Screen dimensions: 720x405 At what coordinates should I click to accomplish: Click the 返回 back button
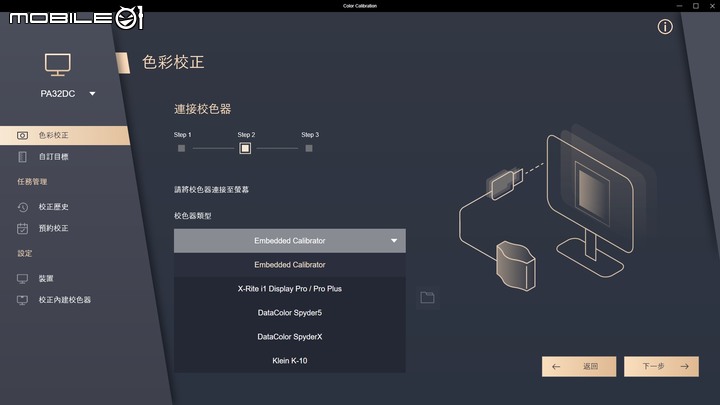(x=579, y=366)
